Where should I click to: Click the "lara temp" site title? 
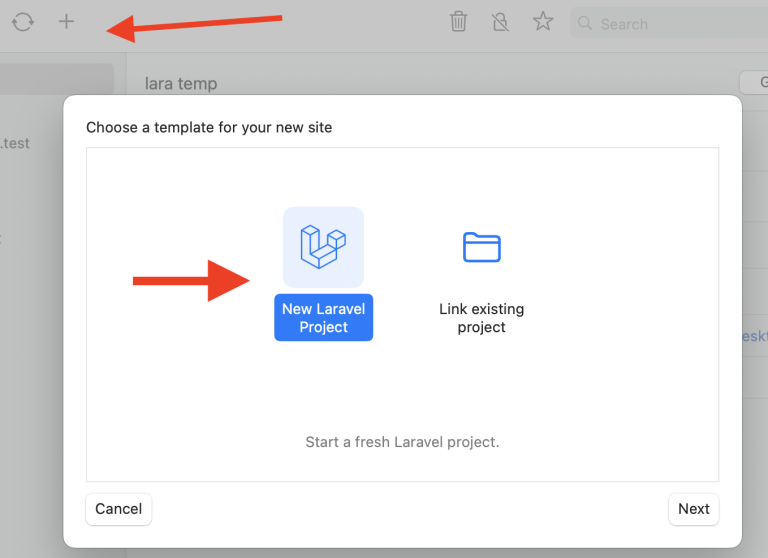point(181,83)
